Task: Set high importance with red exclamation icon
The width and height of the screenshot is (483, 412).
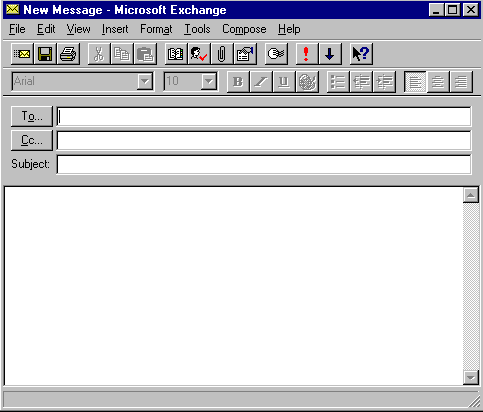Action: coord(306,54)
